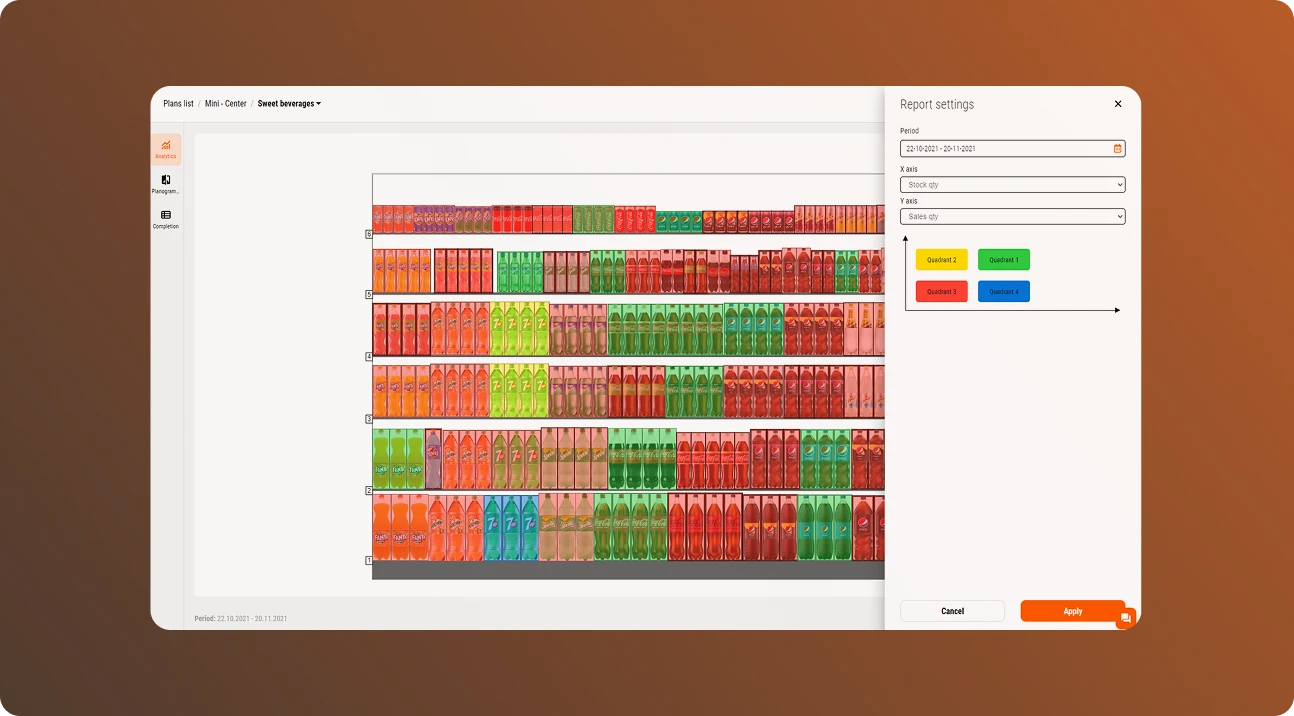Select yellow-highlighted 7up bottles on shelf 4
The width and height of the screenshot is (1294, 716).
click(520, 329)
